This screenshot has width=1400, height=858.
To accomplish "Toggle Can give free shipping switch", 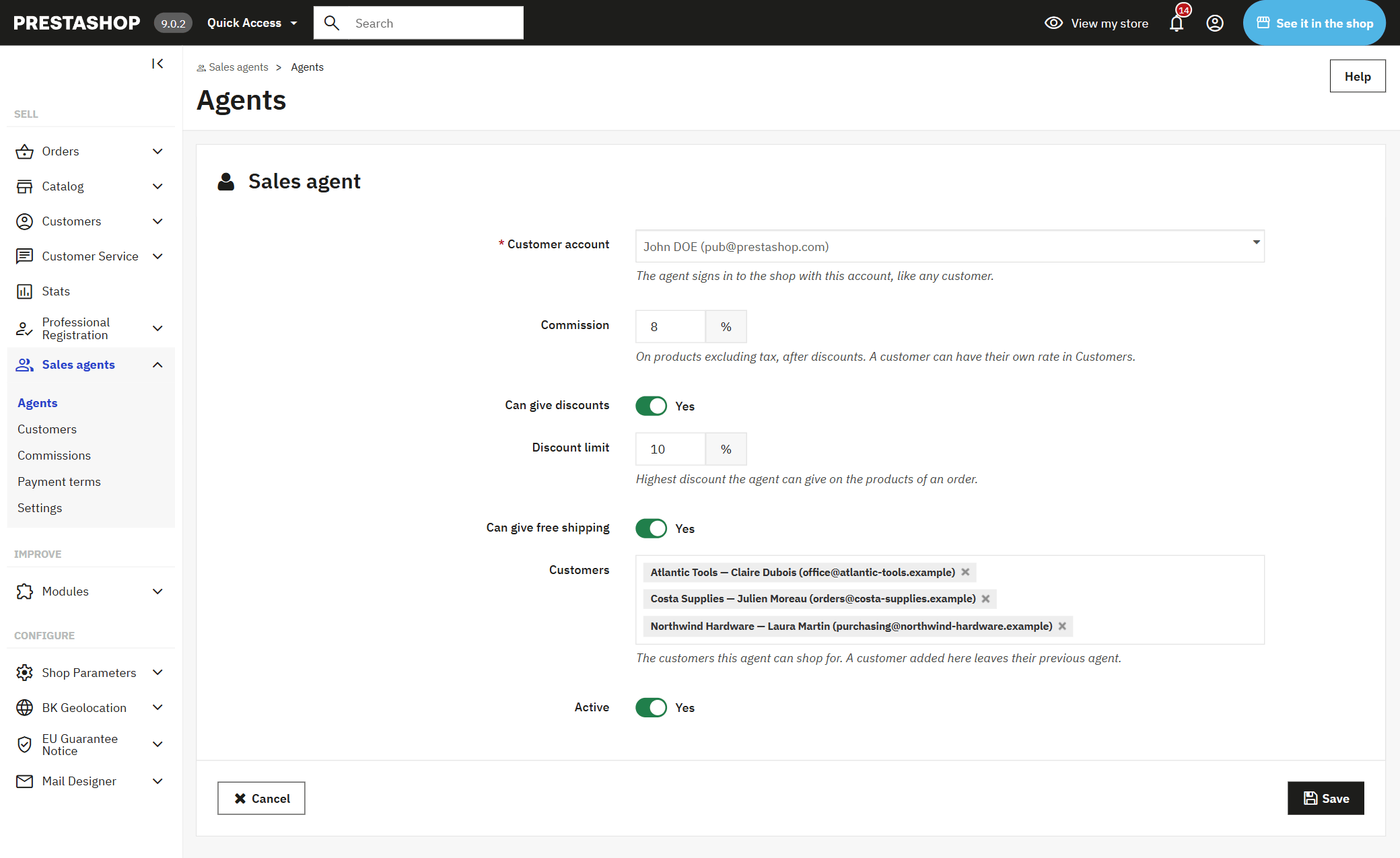I will click(651, 528).
